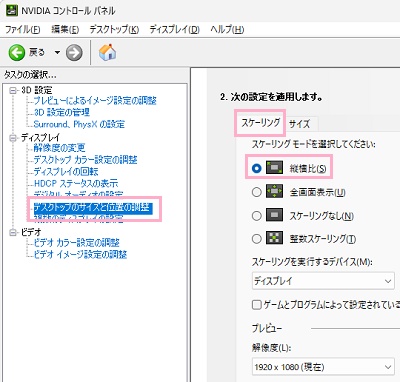
Task: Select the 全画面表示(U) radio button
Action: pyautogui.click(x=256, y=192)
